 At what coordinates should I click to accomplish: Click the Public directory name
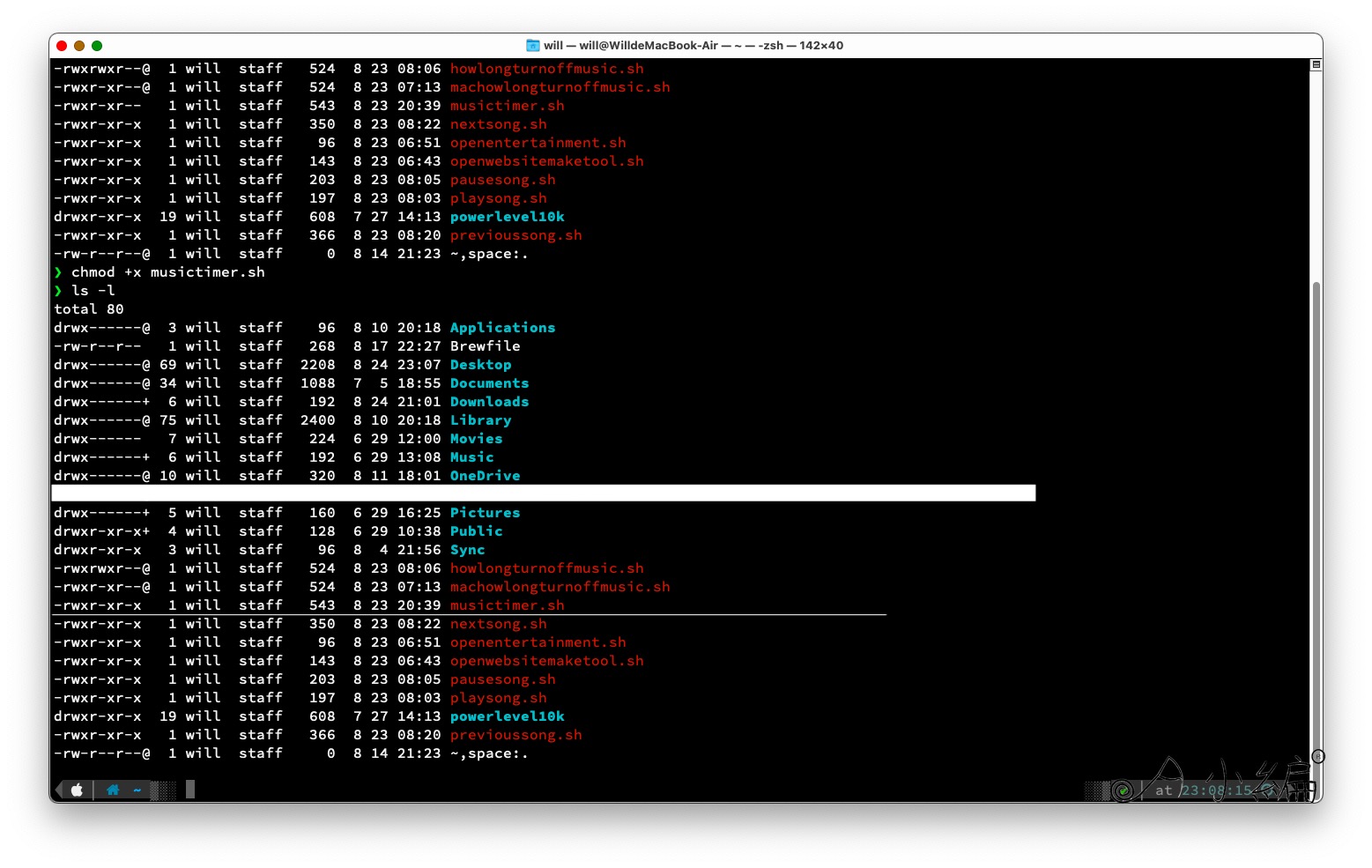pyautogui.click(x=477, y=531)
